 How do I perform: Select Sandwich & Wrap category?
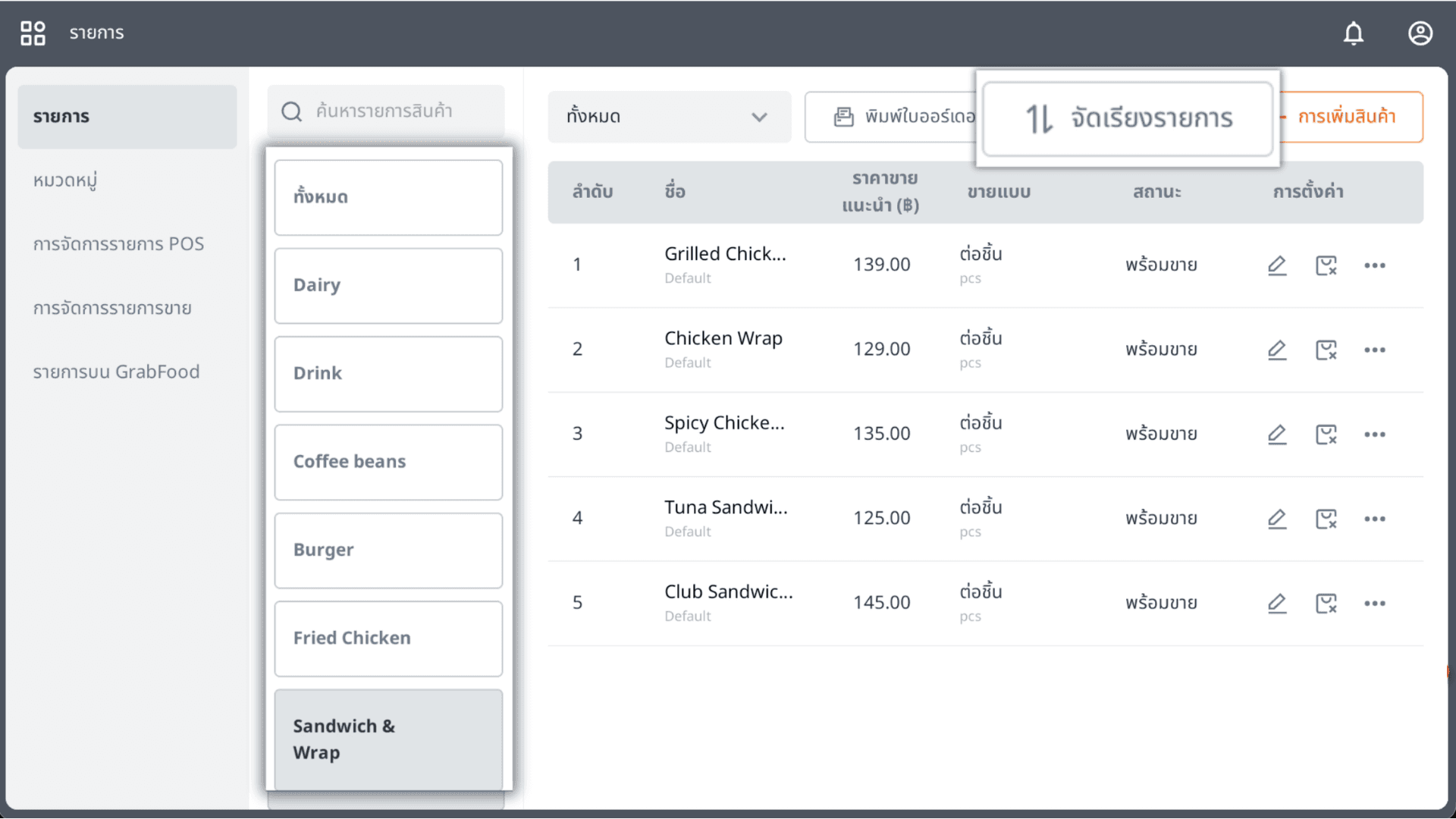click(x=388, y=739)
